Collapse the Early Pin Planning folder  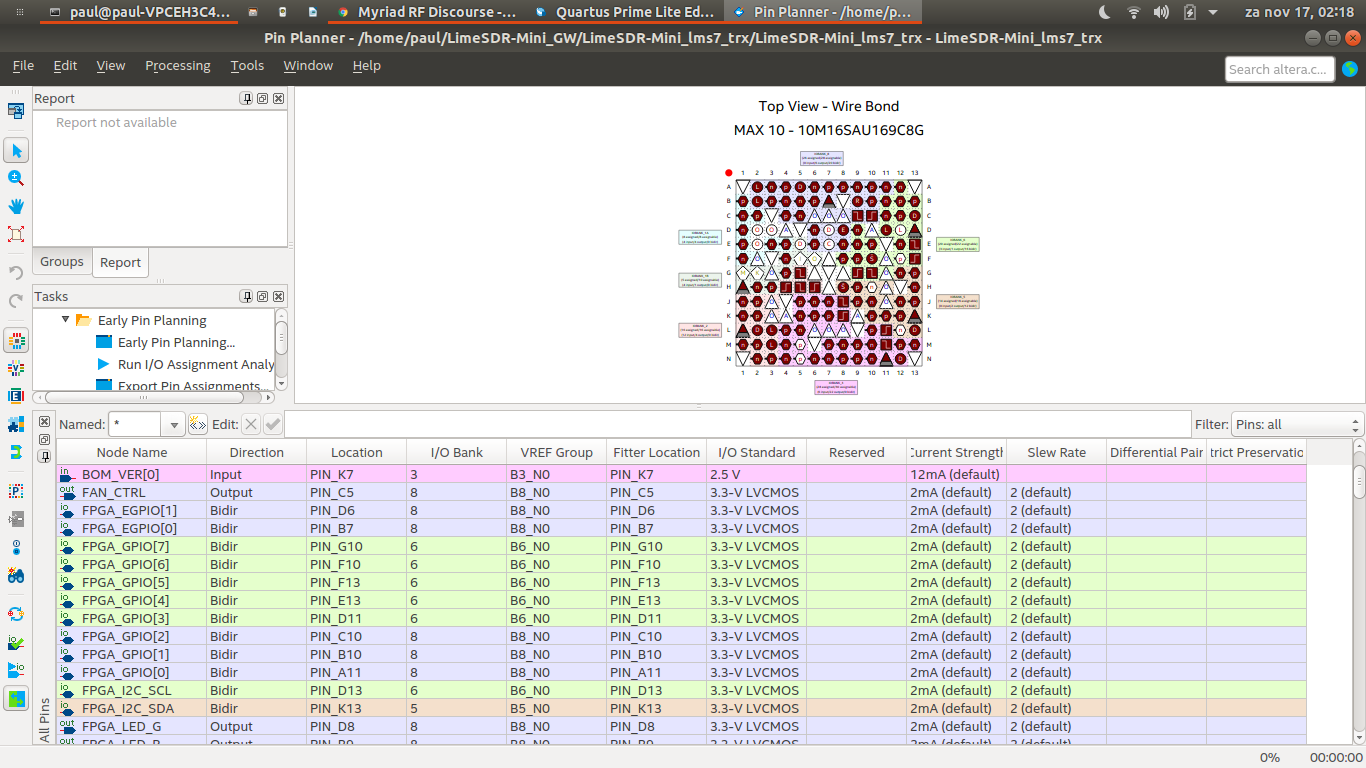(x=66, y=320)
